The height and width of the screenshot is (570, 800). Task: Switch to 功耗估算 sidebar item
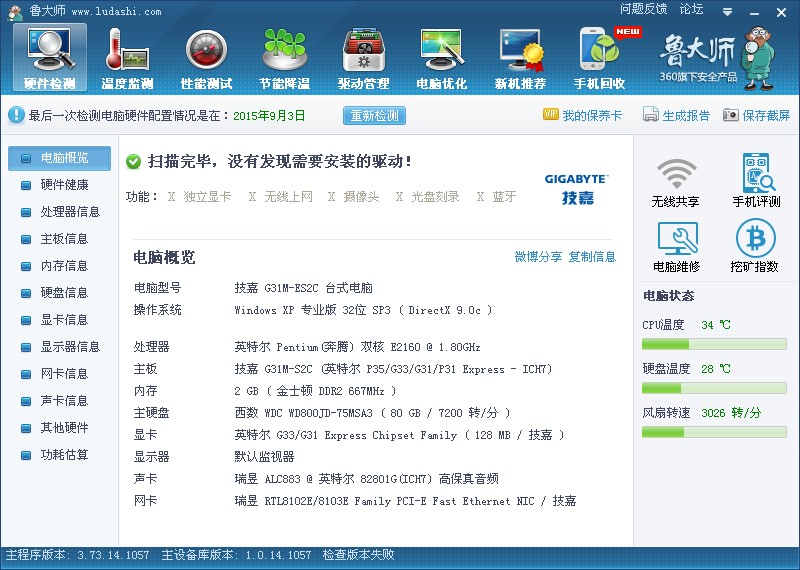[x=64, y=455]
